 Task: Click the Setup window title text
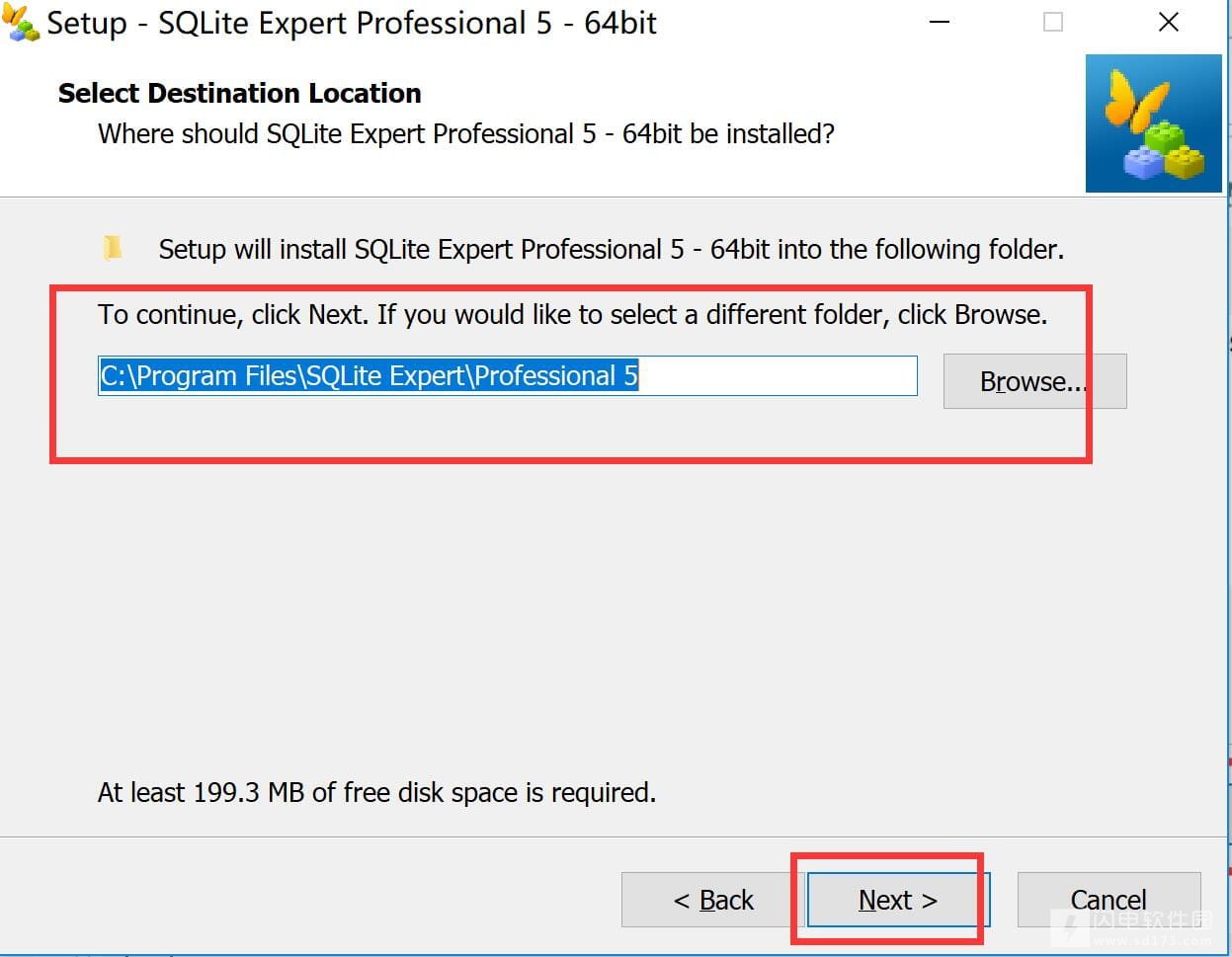pyautogui.click(x=352, y=23)
